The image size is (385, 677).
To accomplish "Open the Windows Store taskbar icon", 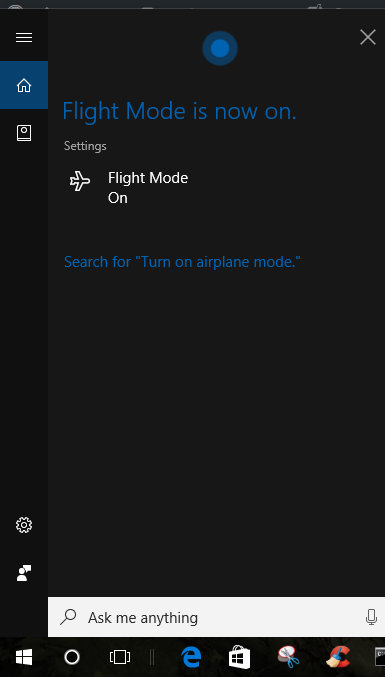I will tap(240, 658).
